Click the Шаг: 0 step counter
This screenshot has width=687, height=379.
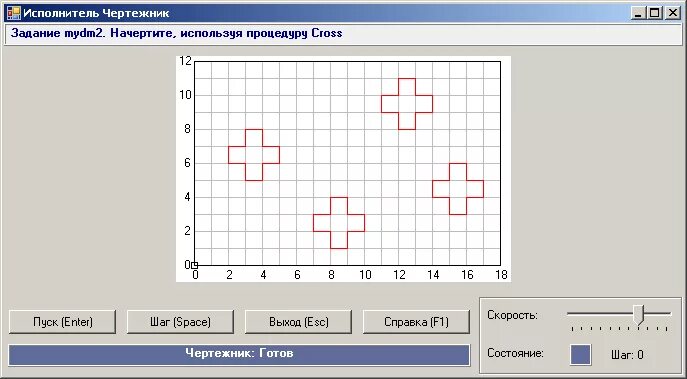click(x=627, y=354)
